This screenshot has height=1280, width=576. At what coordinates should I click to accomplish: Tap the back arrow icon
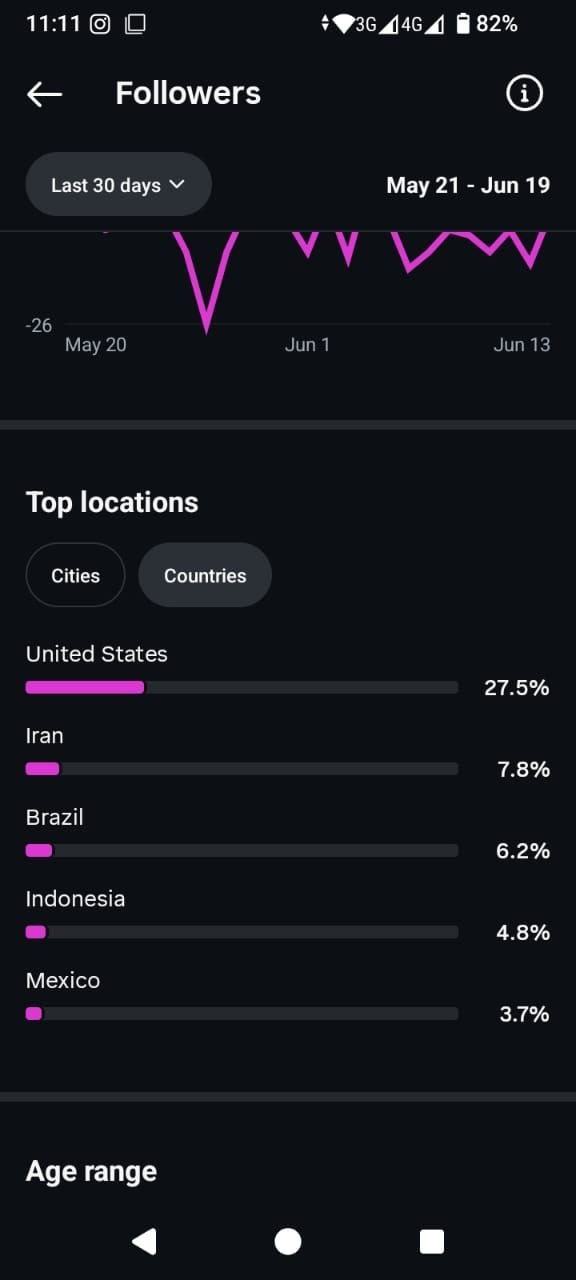tap(44, 94)
